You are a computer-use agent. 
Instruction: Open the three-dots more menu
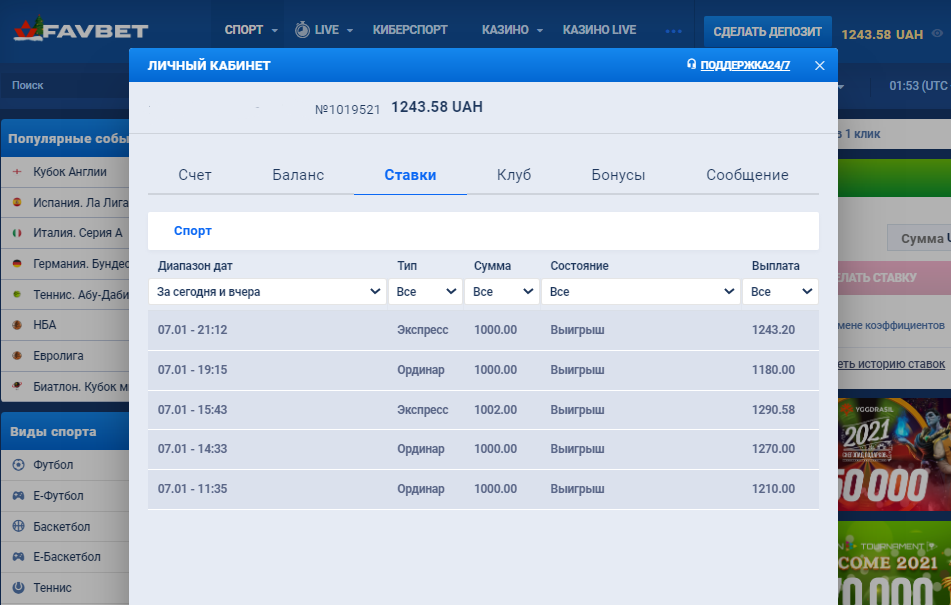pos(674,31)
